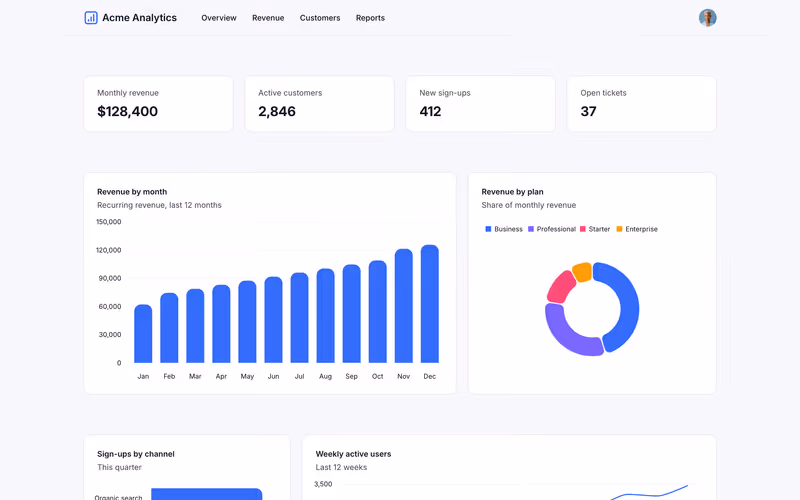Click the Organic search channel bar
Viewport: 800px width, 500px height.
point(207,494)
